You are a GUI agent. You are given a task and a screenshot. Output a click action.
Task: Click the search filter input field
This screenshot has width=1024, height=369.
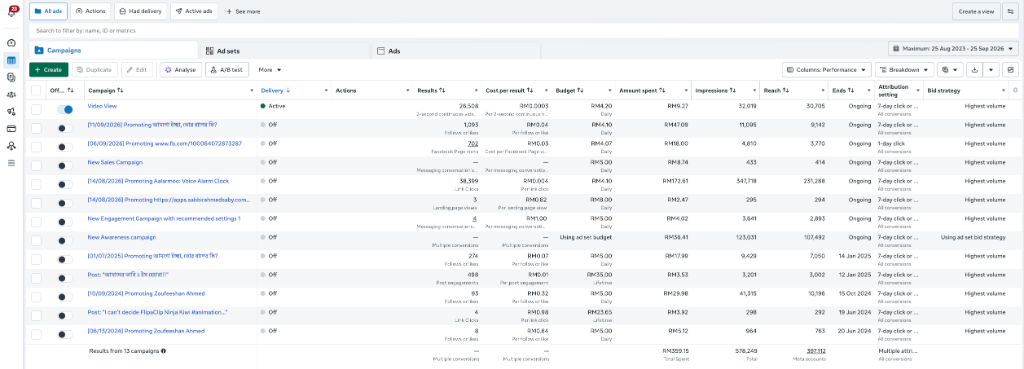[524, 31]
